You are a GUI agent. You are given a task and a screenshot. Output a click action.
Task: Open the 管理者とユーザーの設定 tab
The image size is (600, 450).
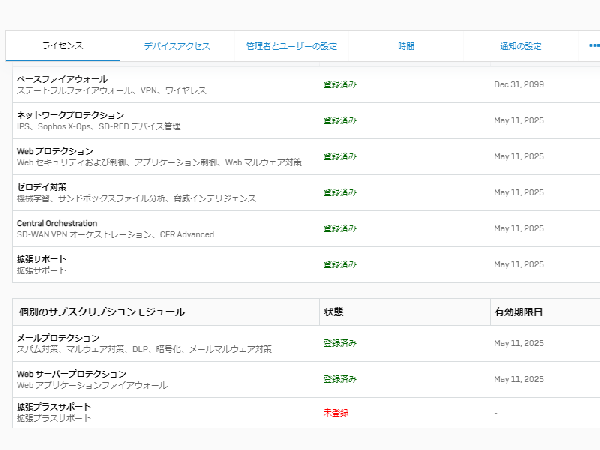coord(291,46)
